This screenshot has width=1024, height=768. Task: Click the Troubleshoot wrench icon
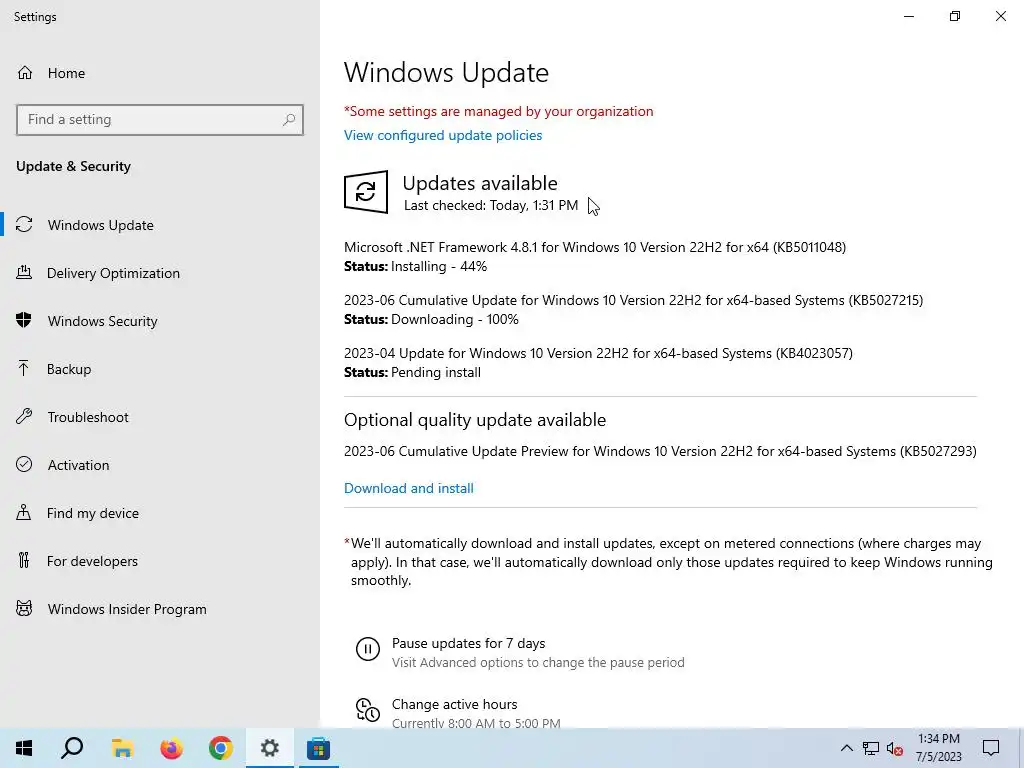pyautogui.click(x=24, y=417)
